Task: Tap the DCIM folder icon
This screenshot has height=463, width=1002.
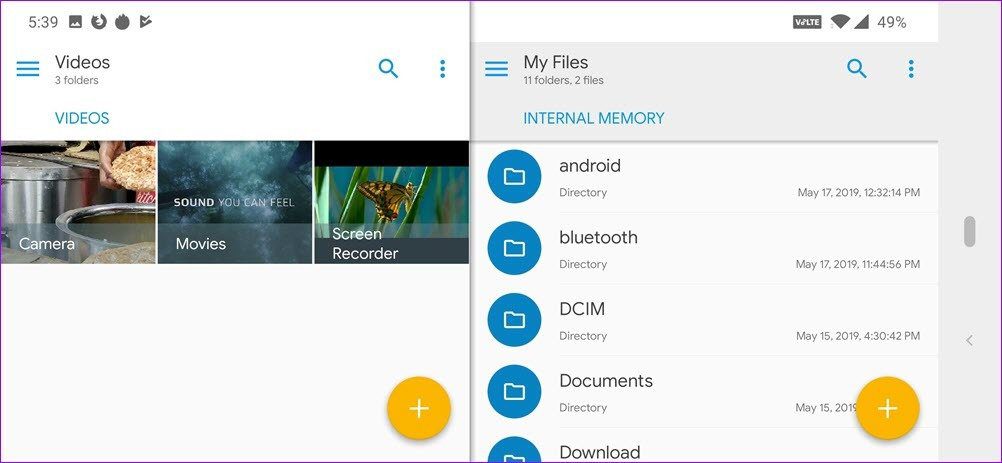Action: click(514, 320)
